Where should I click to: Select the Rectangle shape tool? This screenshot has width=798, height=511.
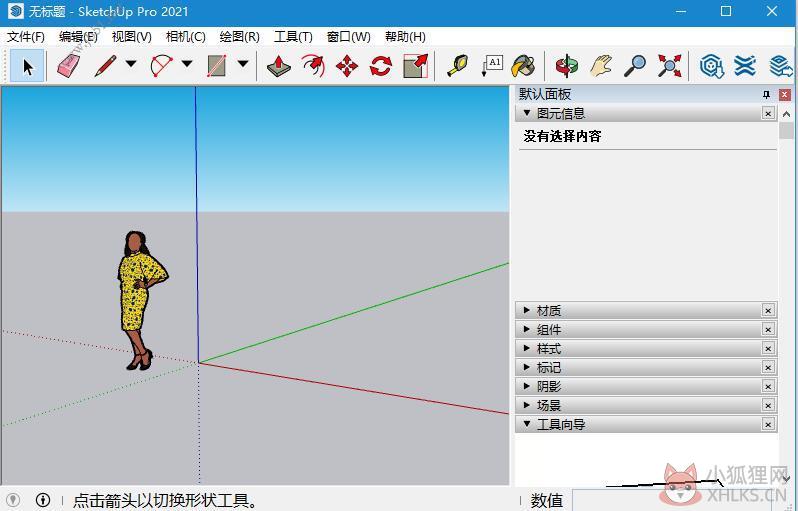217,66
